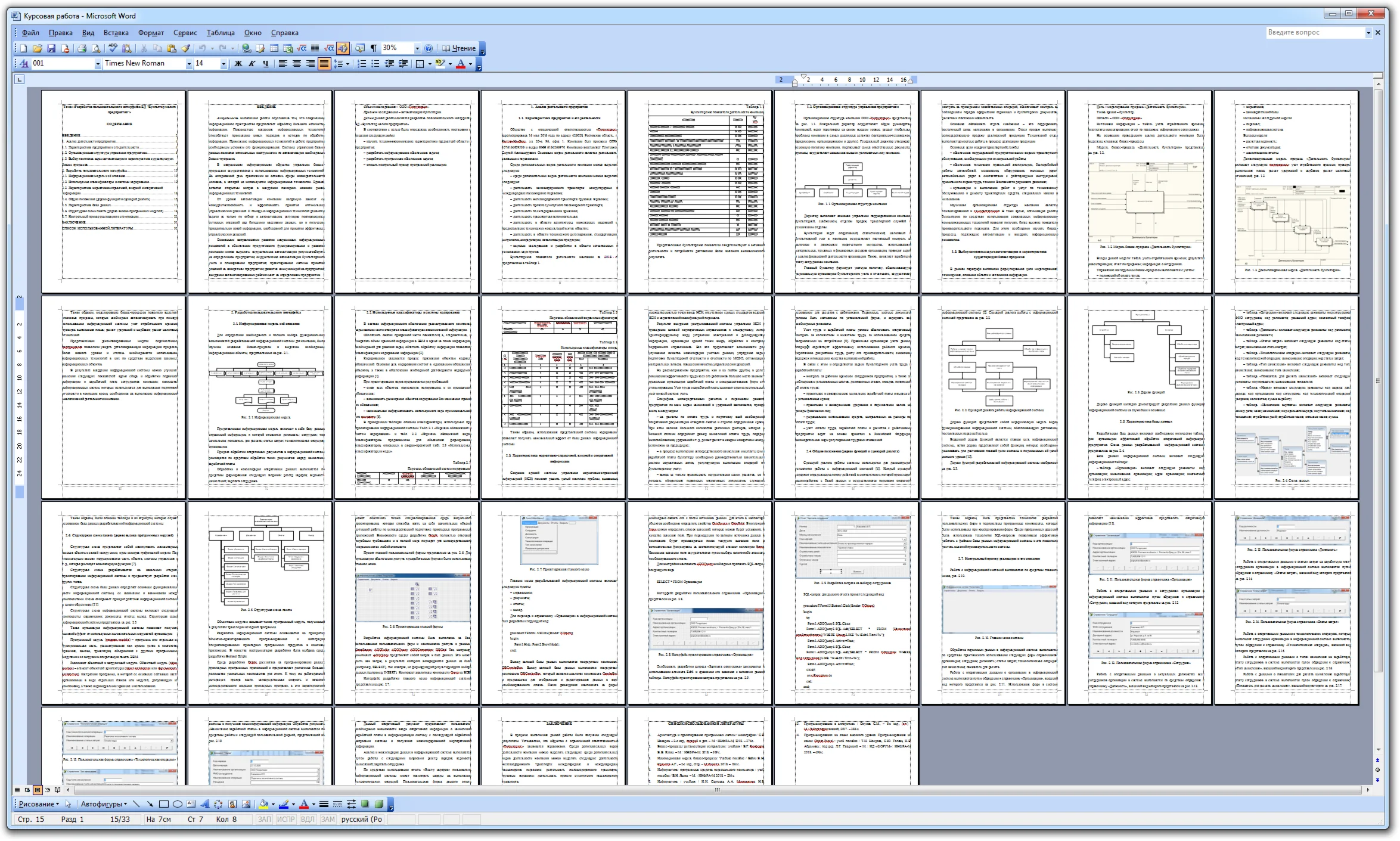Click the Format Painter brush icon
Screen dimensions: 1400x841
pos(186,48)
